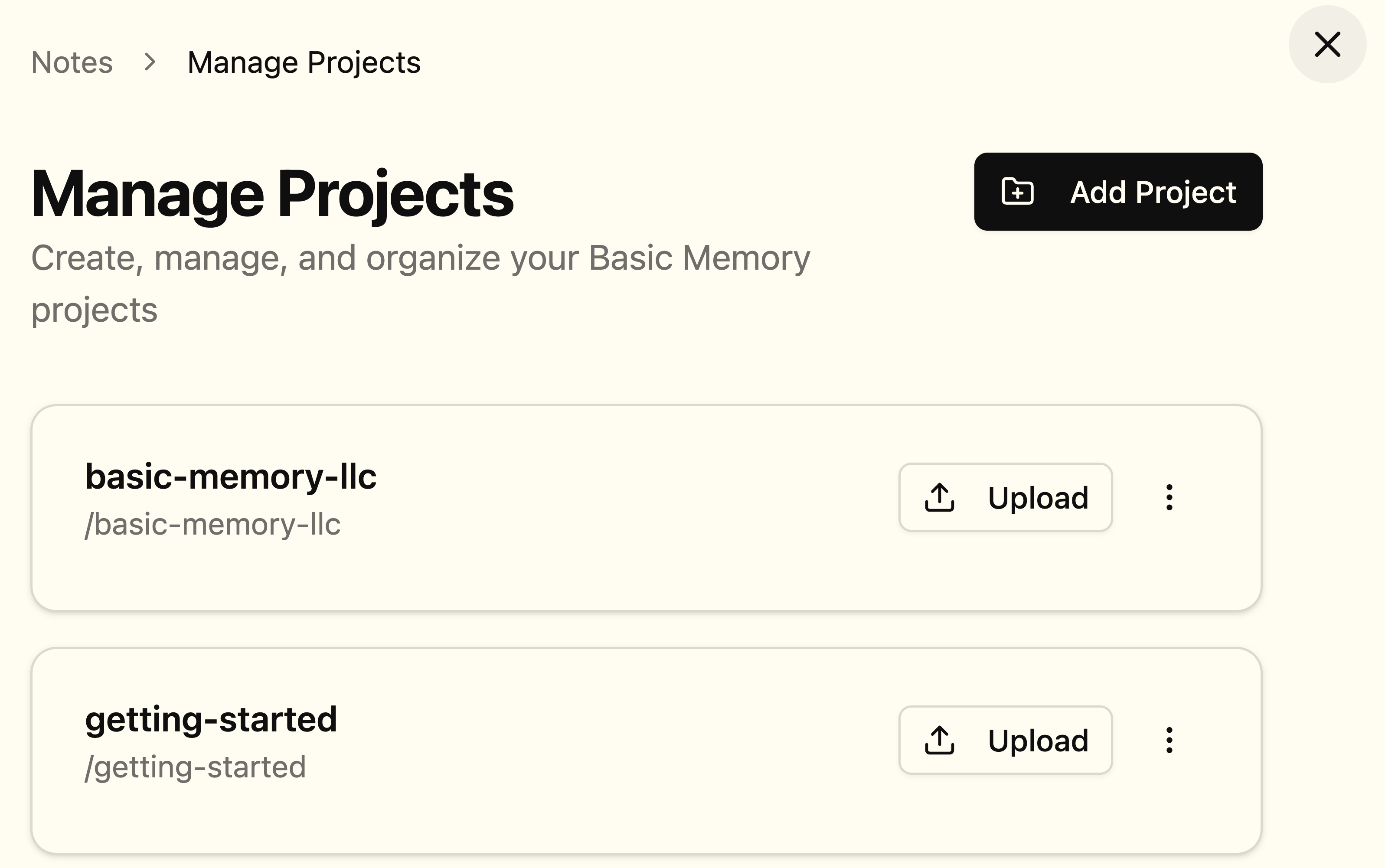Select the basic-memory-llc project name
Screen dimensions: 1385x868
pos(231,476)
